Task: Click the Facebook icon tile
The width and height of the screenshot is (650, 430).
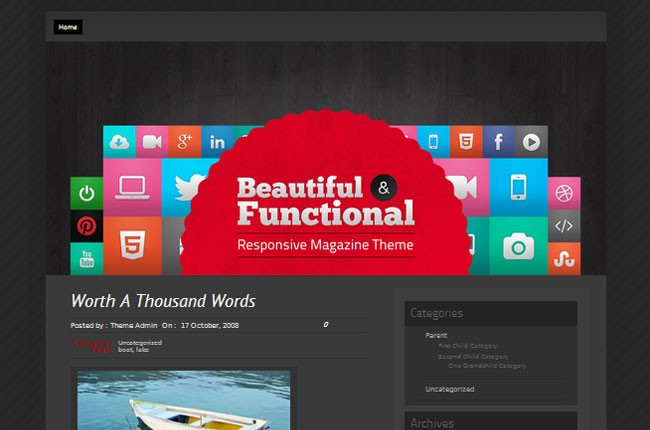Action: [x=498, y=142]
